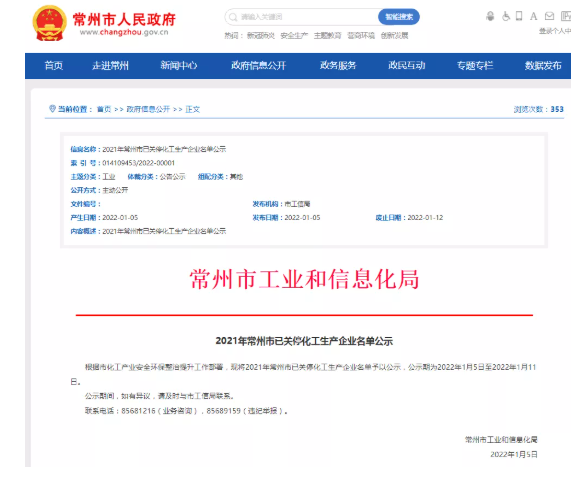Open the envelope mailbox icon
This screenshot has height=482, width=571.
(549, 16)
